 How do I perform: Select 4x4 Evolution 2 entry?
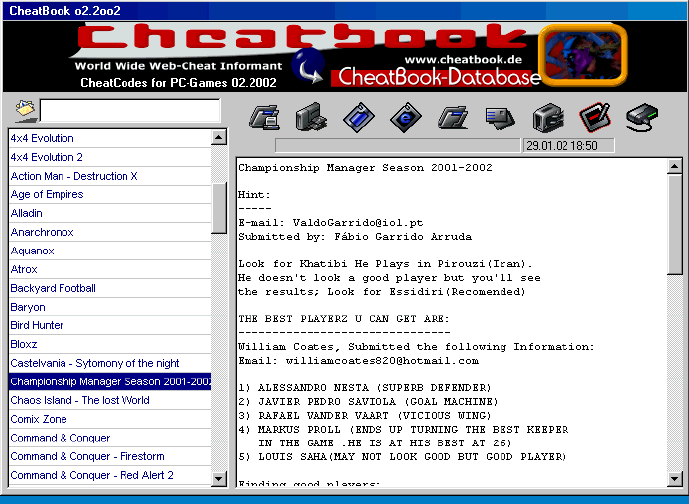(110, 157)
